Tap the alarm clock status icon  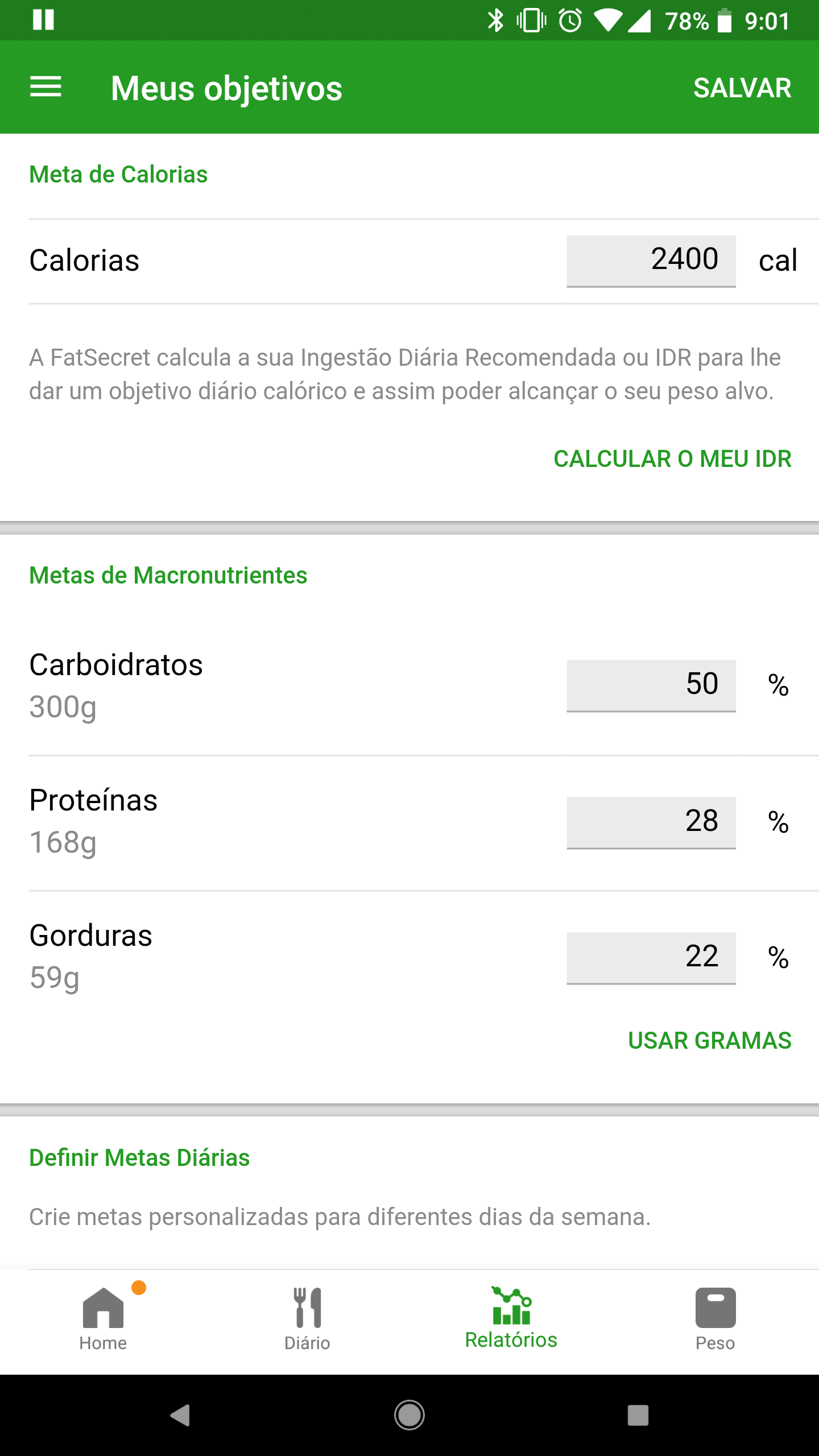click(570, 21)
